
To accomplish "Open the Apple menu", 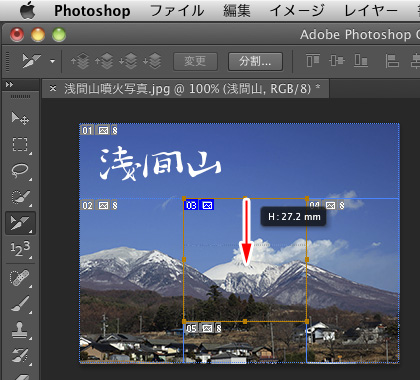I will pos(27,10).
